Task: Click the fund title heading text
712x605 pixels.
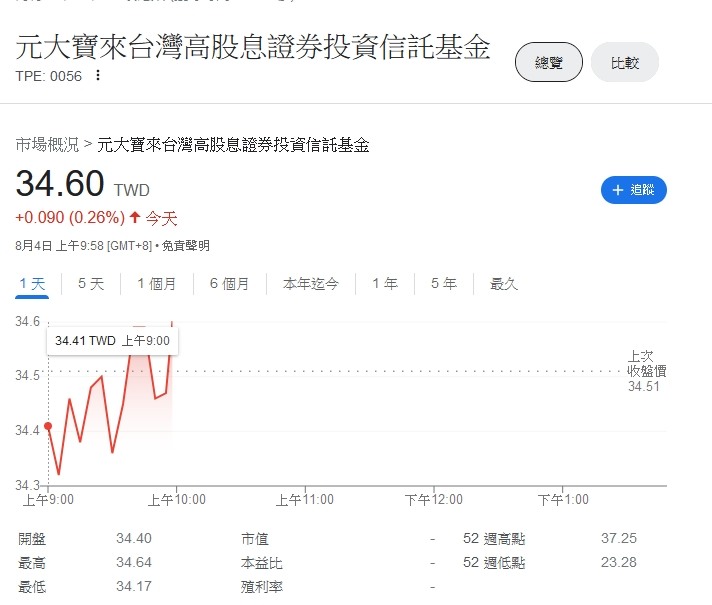Action: (253, 47)
